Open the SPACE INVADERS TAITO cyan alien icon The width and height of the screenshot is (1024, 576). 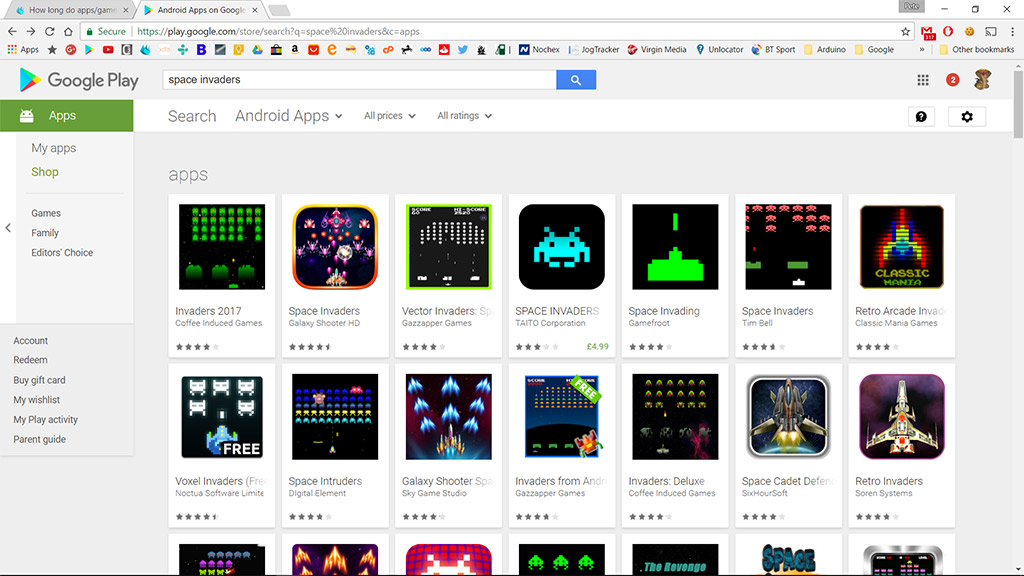[562, 247]
